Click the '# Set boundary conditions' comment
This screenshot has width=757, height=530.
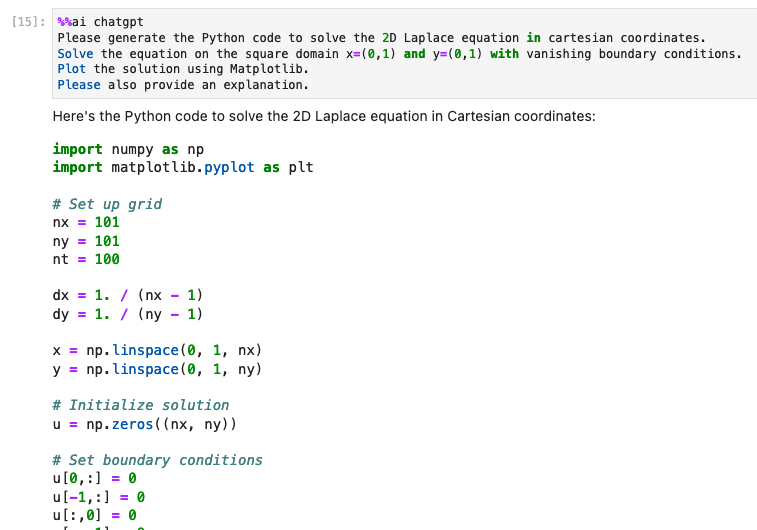point(158,460)
